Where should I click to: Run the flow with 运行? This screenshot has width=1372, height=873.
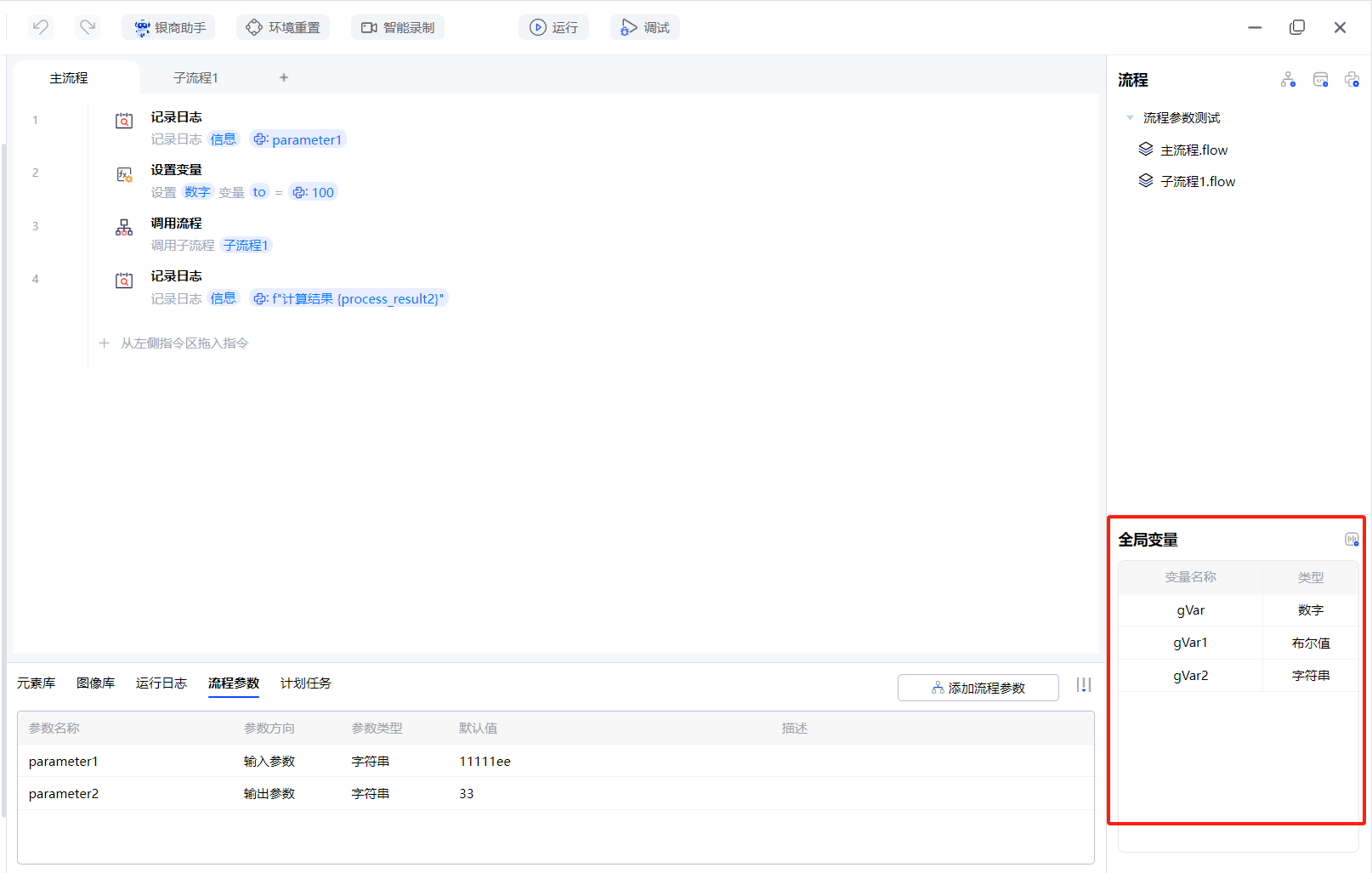553,27
